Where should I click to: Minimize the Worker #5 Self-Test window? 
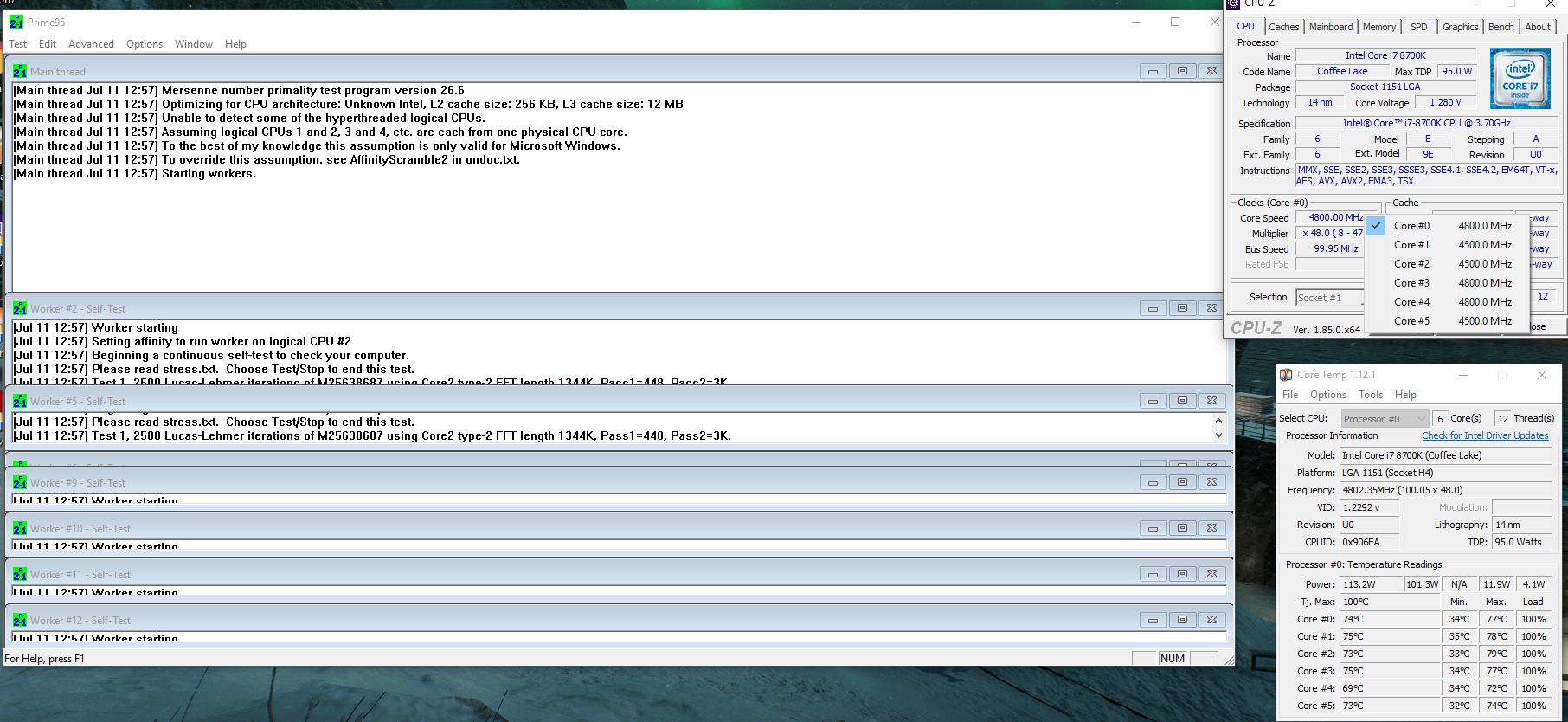point(1153,401)
